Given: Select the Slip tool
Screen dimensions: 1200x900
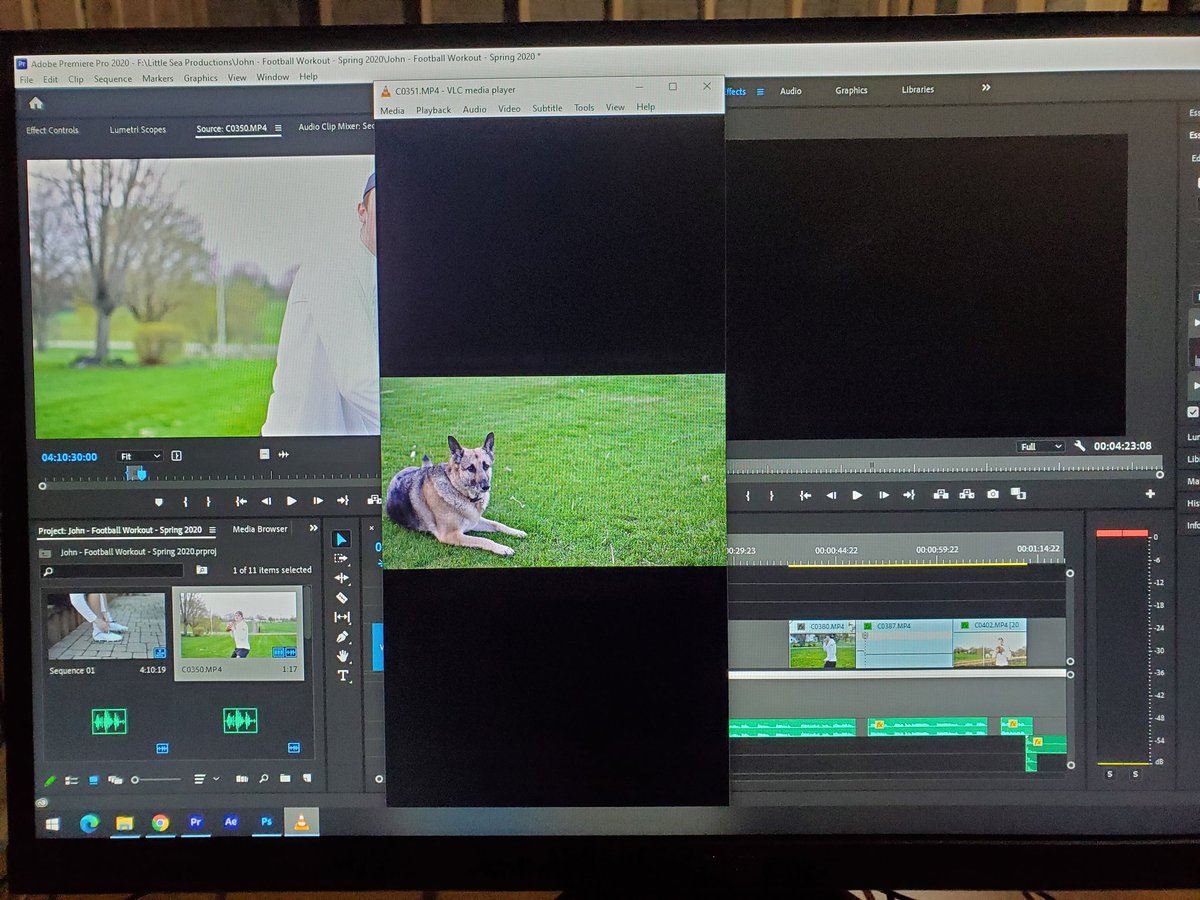Looking at the screenshot, I should click(x=342, y=617).
